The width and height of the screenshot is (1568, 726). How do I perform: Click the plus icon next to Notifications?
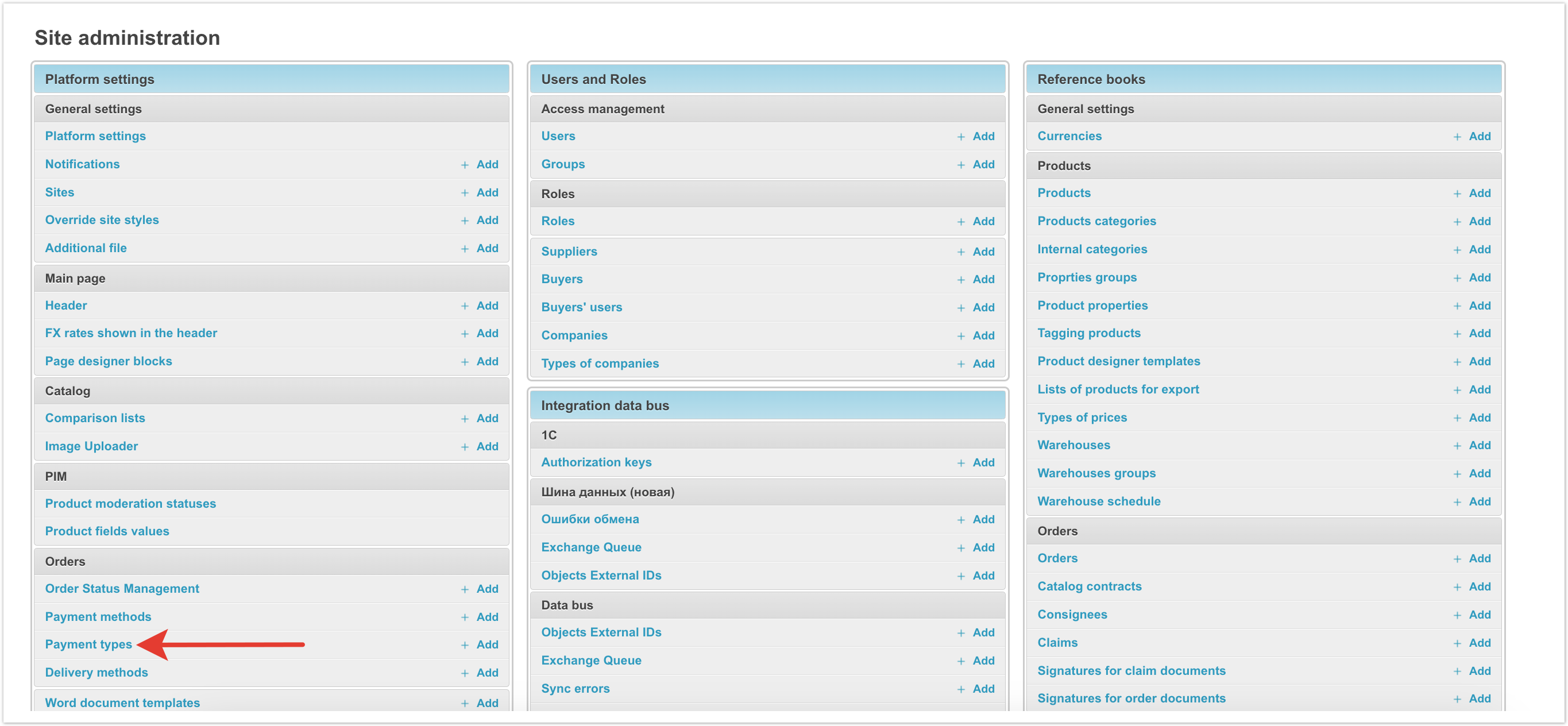pos(465,165)
